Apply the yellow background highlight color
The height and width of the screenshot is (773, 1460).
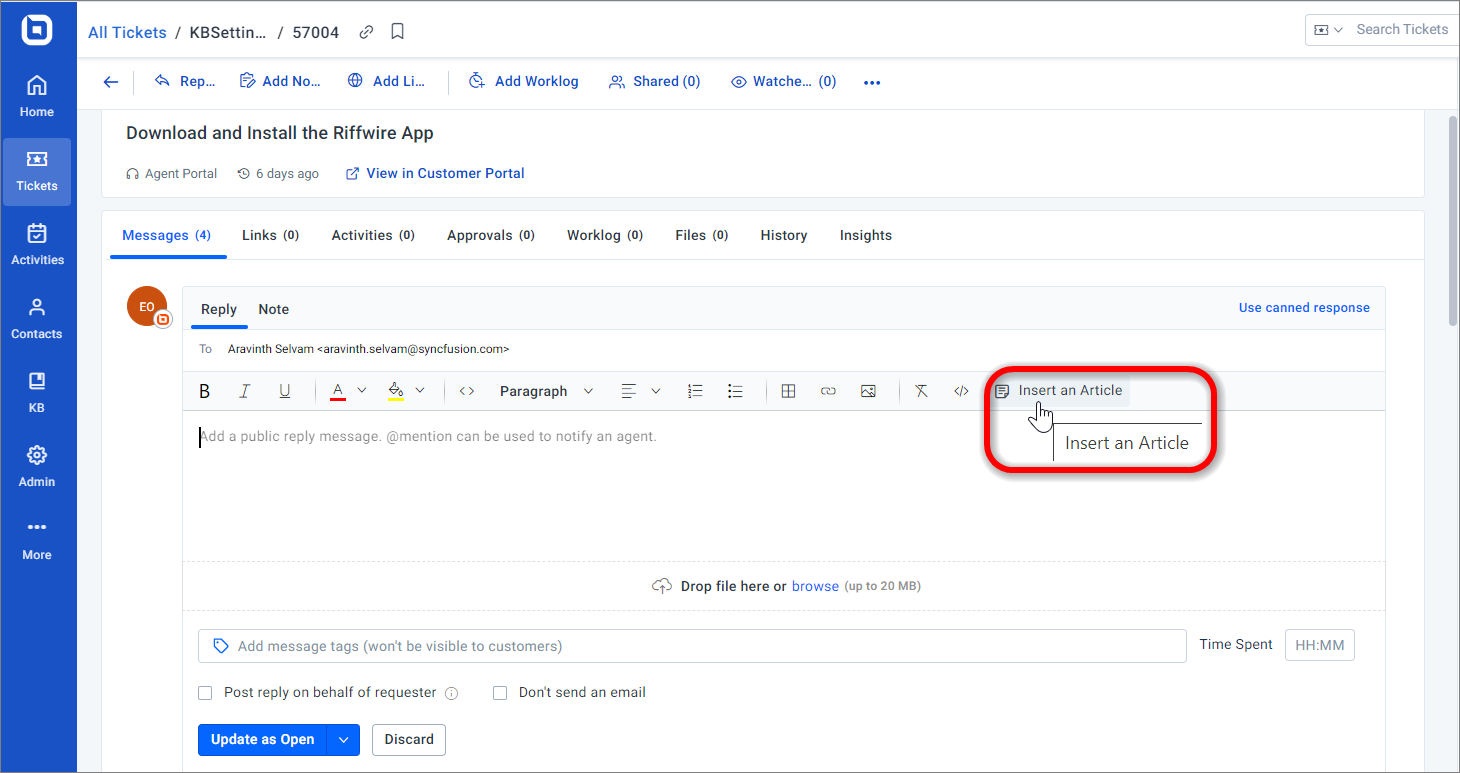pyautogui.click(x=396, y=391)
